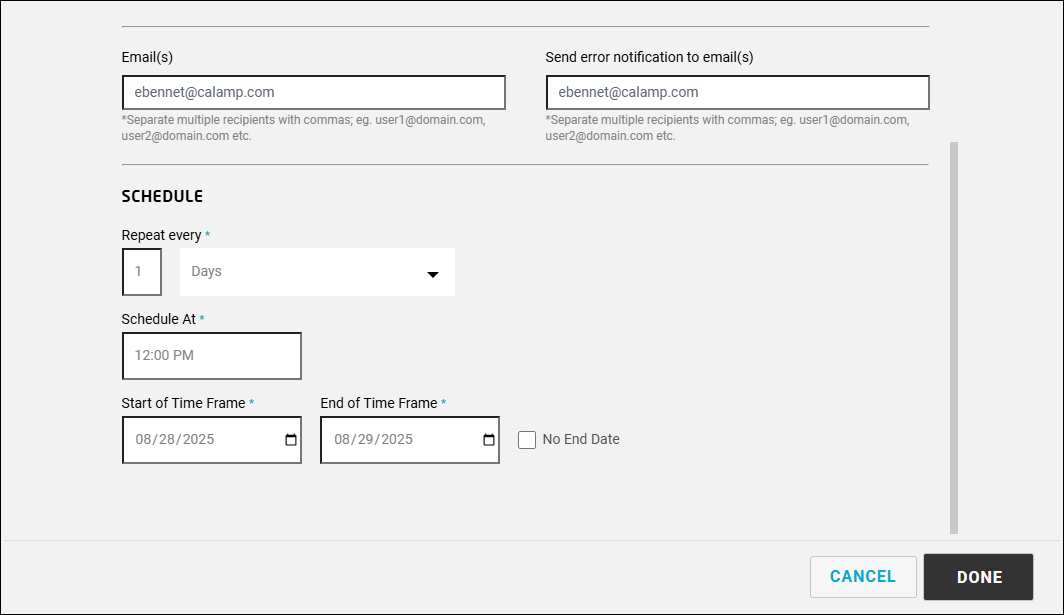Click the Send error notification to email(s) label
1064x615 pixels.
click(649, 57)
